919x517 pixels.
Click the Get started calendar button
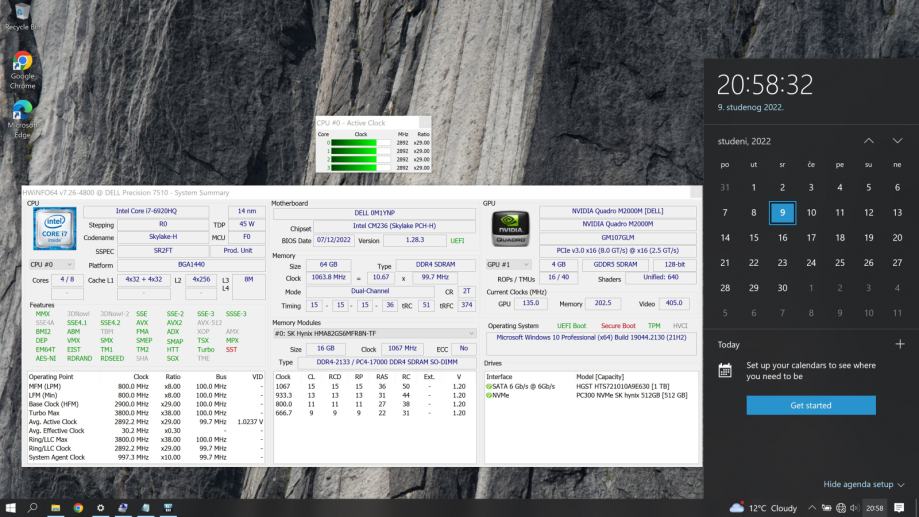pos(810,405)
